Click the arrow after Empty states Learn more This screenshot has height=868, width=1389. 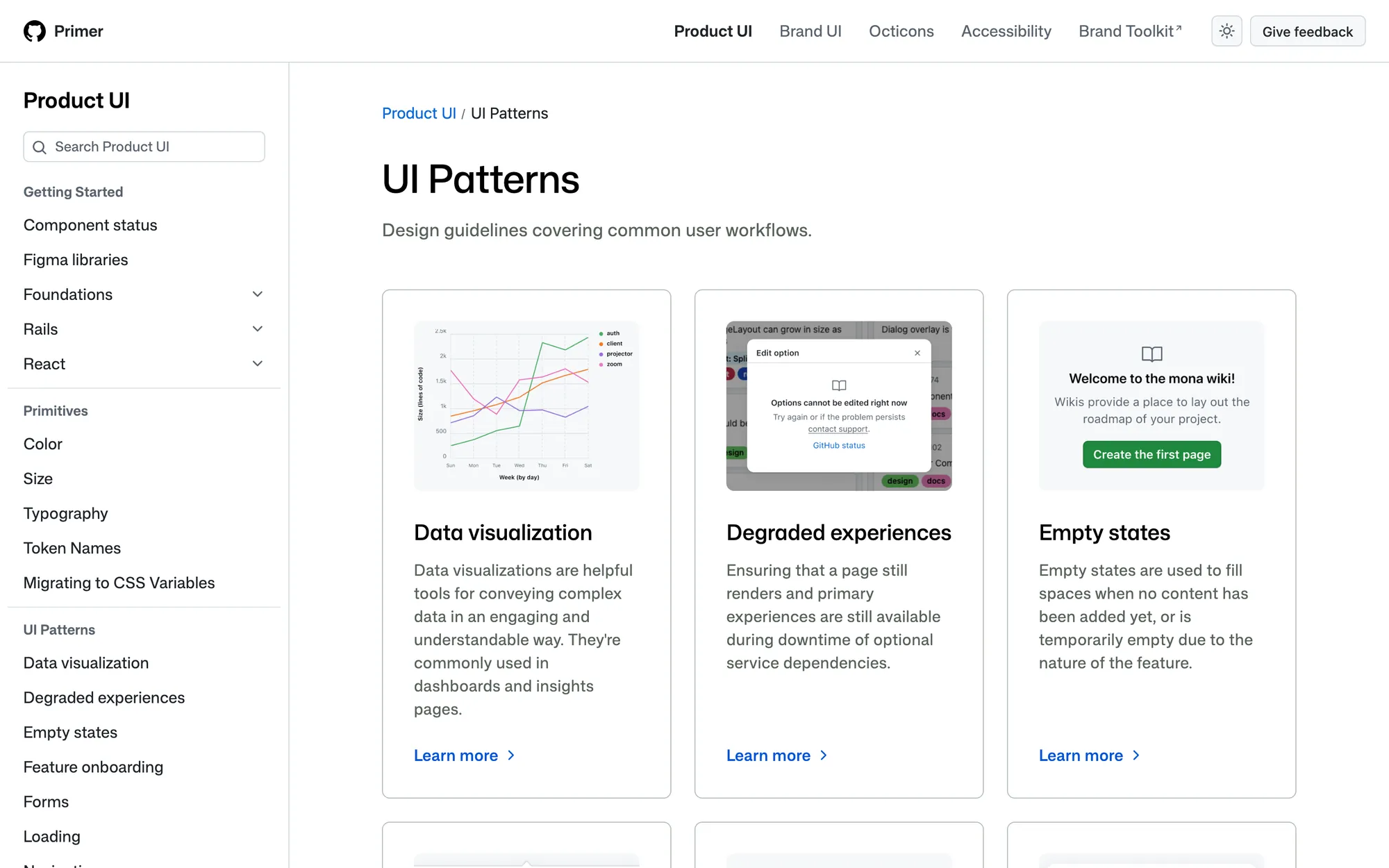[x=1136, y=756]
